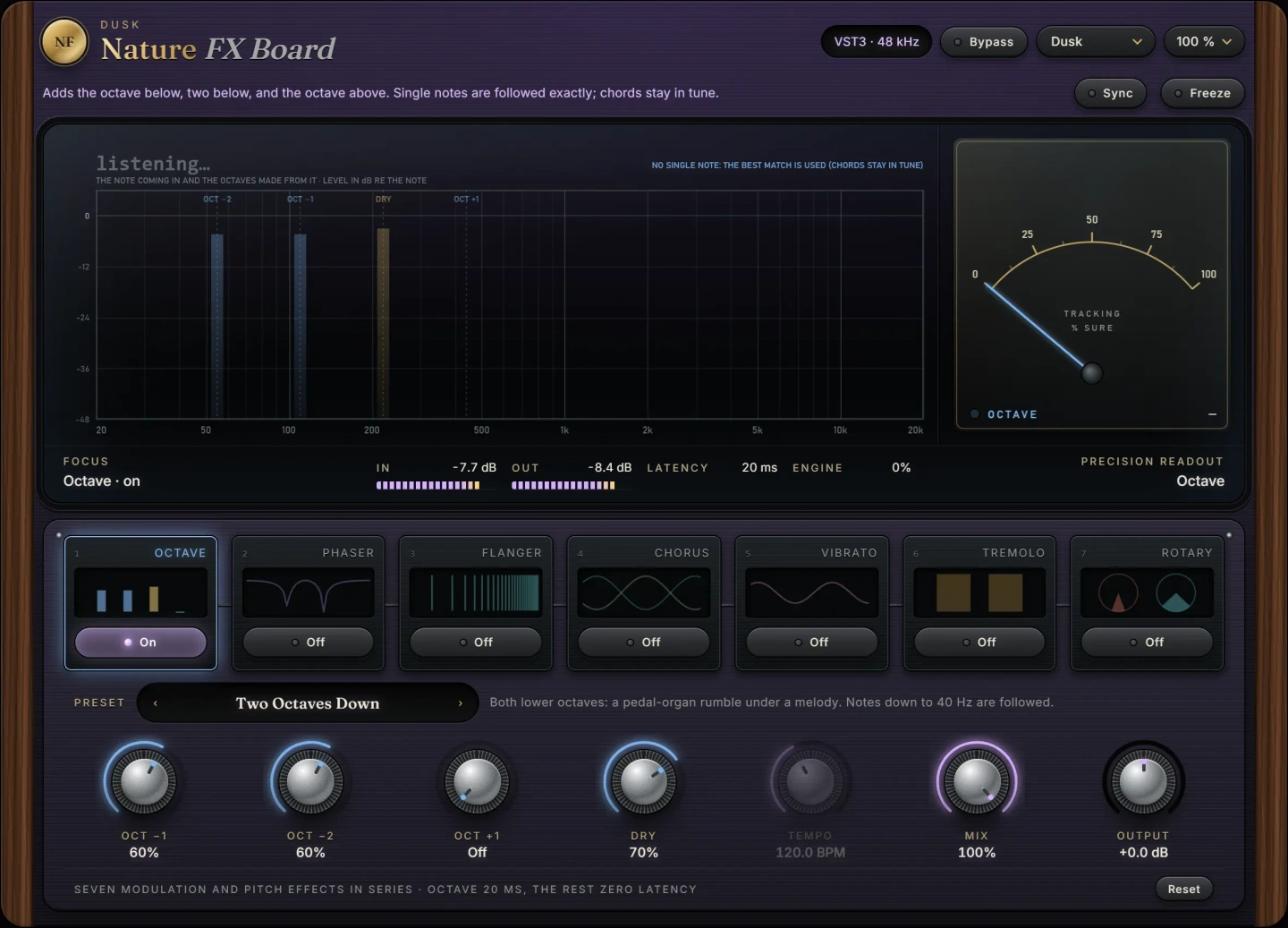Click the minus icon in the Octave meter

(x=1212, y=414)
